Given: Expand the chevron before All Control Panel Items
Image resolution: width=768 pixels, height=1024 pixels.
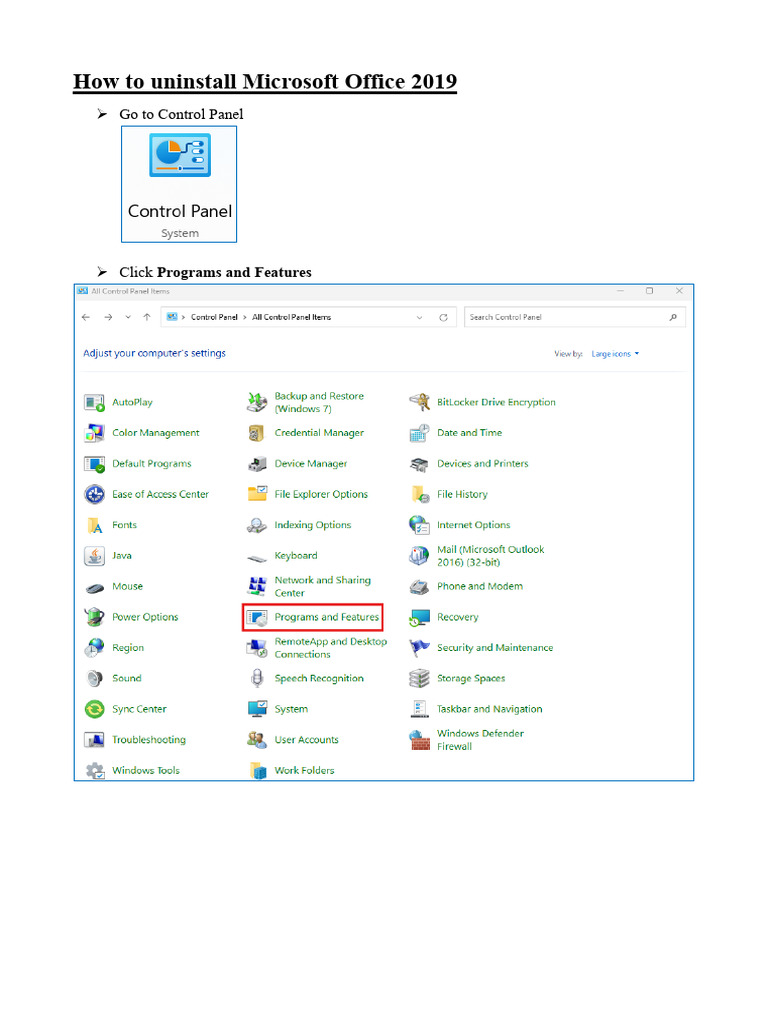Looking at the screenshot, I should coord(245,317).
